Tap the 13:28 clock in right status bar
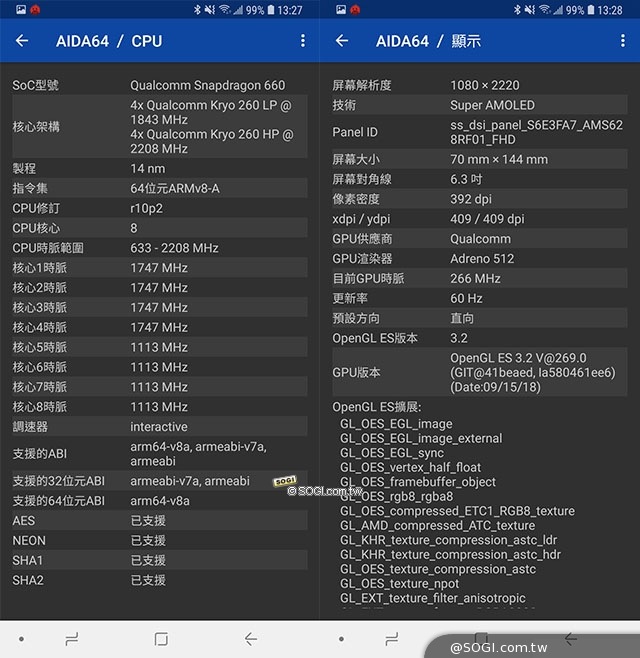 (x=610, y=10)
